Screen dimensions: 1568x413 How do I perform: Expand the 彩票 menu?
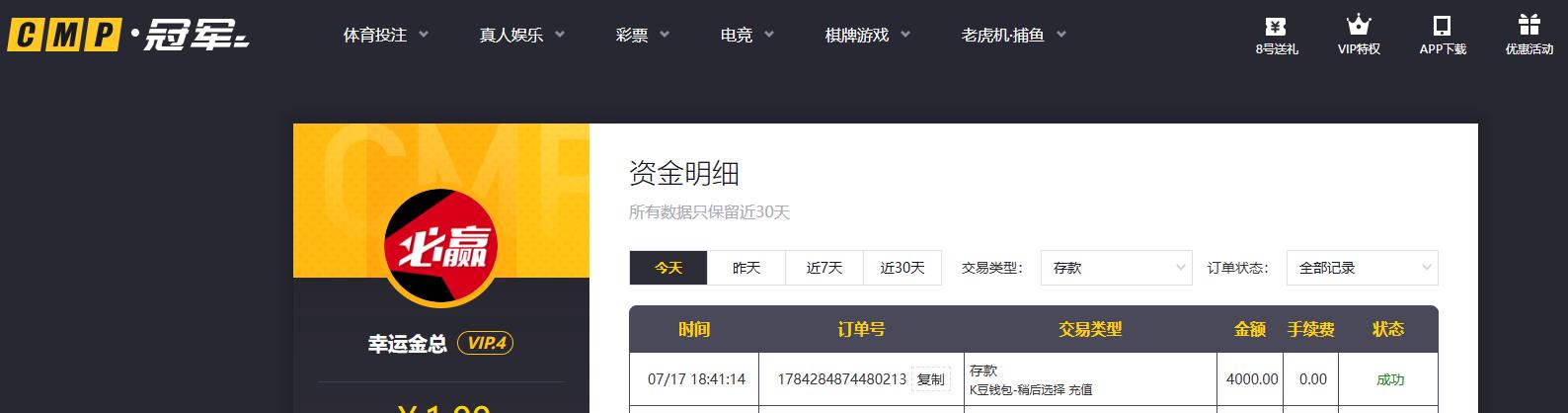coord(643,35)
